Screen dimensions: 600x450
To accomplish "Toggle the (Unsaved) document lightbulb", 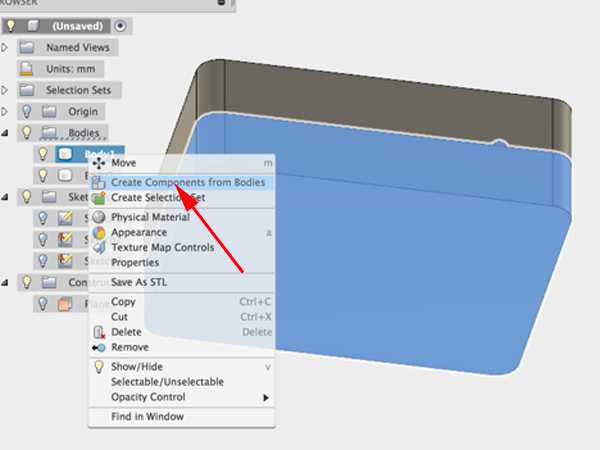I will coord(10,26).
